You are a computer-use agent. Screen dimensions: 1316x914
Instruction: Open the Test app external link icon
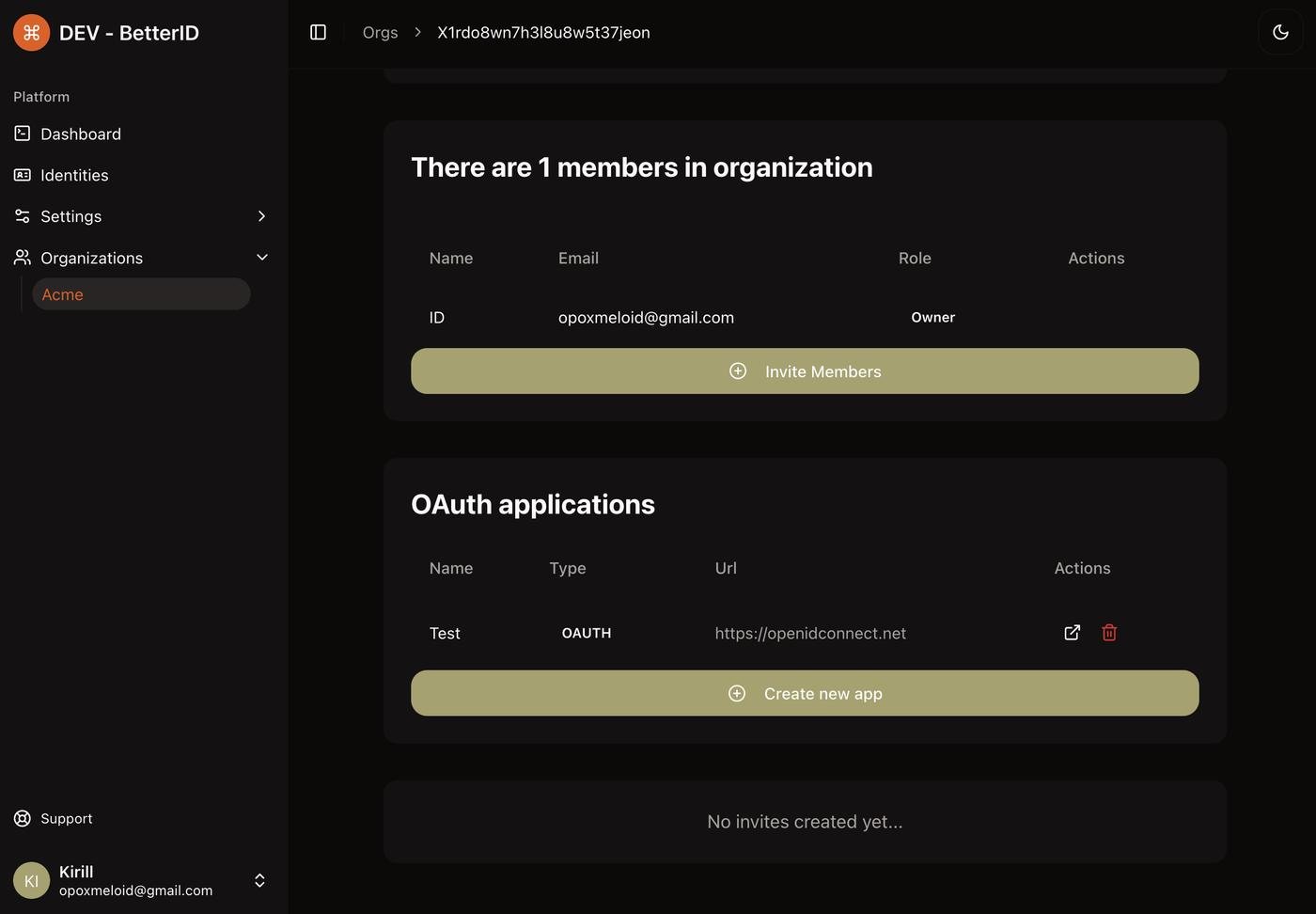(x=1072, y=633)
